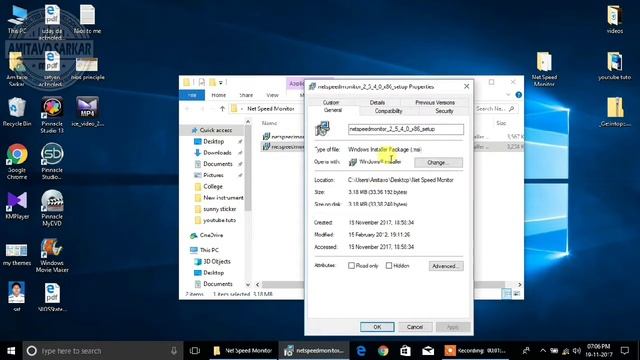Image resolution: width=640 pixels, height=360 pixels.
Task: Switch to large icons view button
Action: tap(517, 294)
